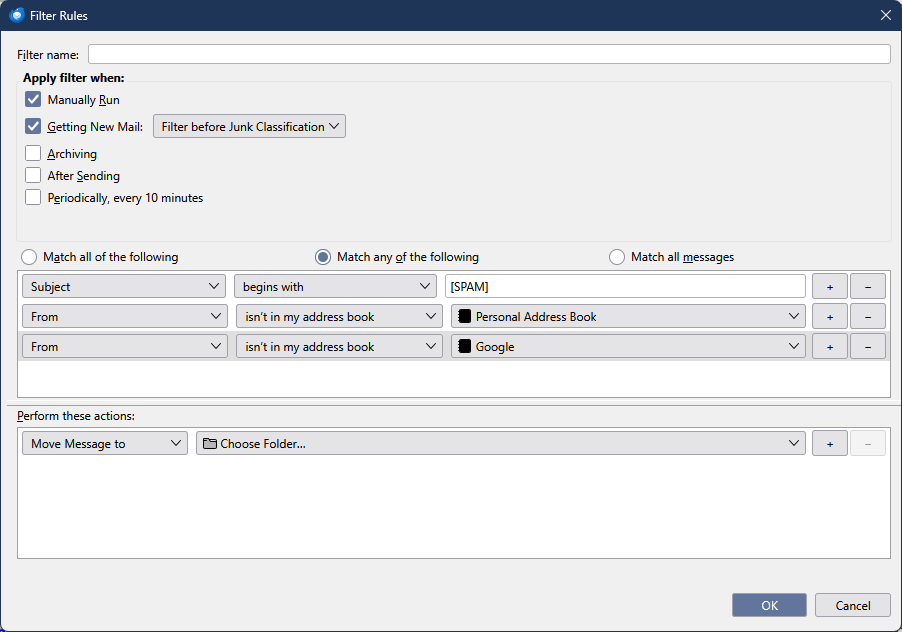The image size is (902, 632).
Task: Click the OK button
Action: 769,605
